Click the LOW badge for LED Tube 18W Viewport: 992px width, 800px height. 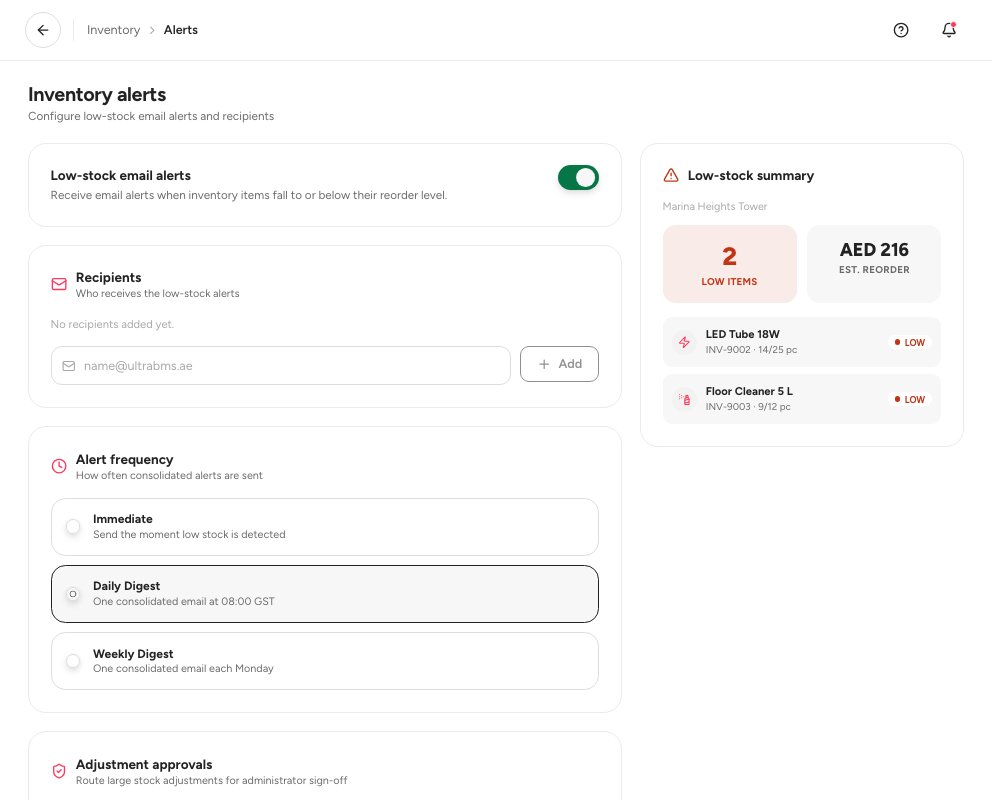click(910, 342)
